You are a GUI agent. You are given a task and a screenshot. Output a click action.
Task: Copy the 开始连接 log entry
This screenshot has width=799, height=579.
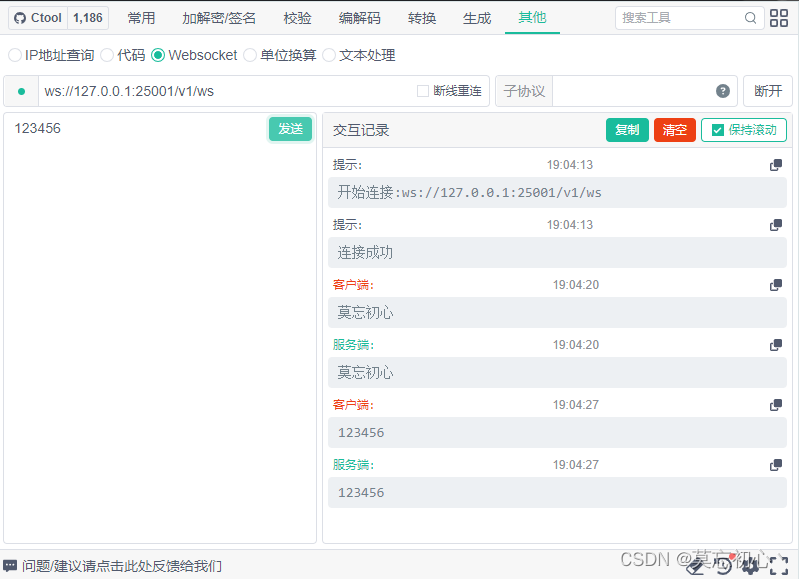coord(776,165)
